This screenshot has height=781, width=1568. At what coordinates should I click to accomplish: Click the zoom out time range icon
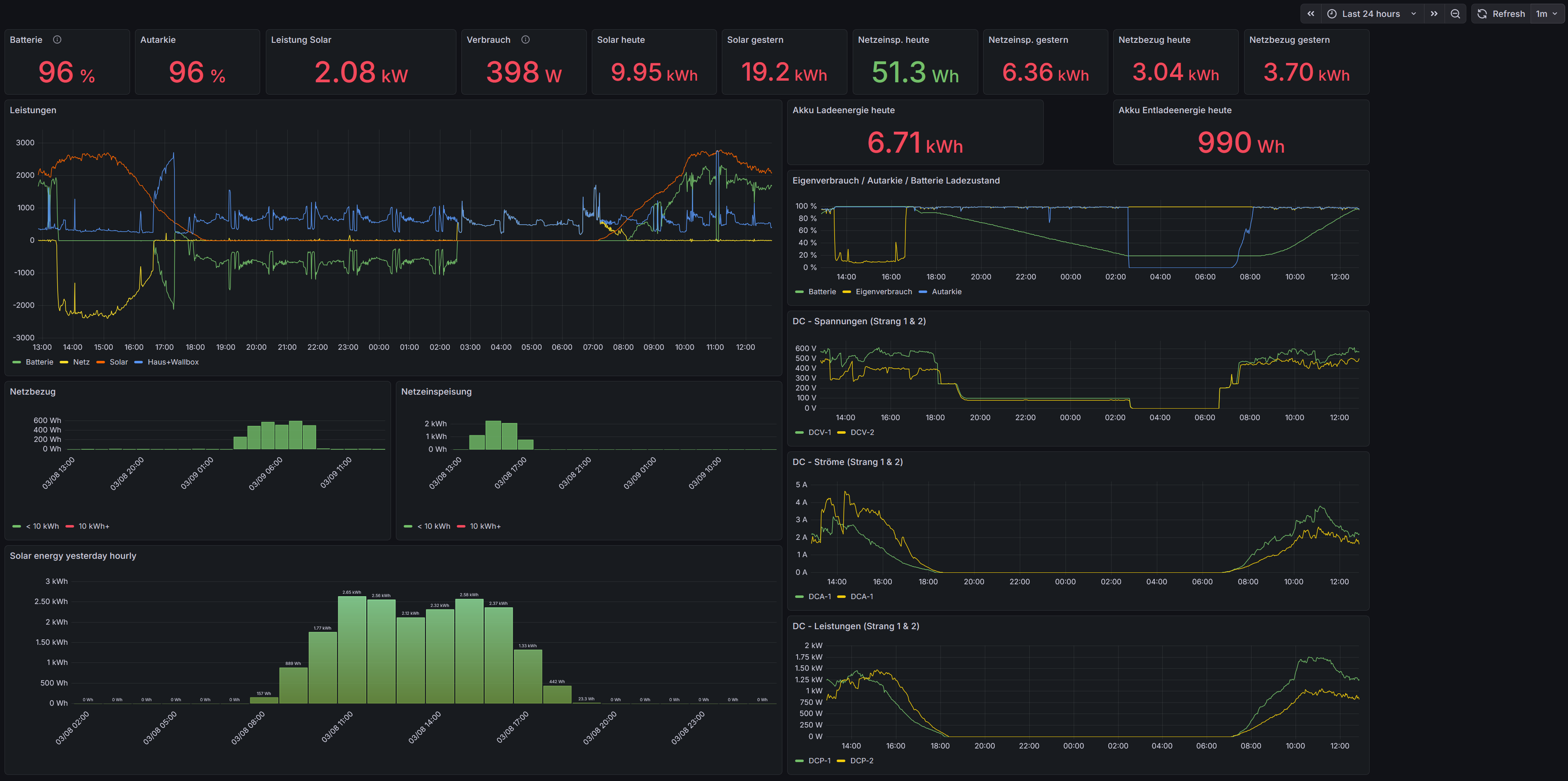point(1455,14)
